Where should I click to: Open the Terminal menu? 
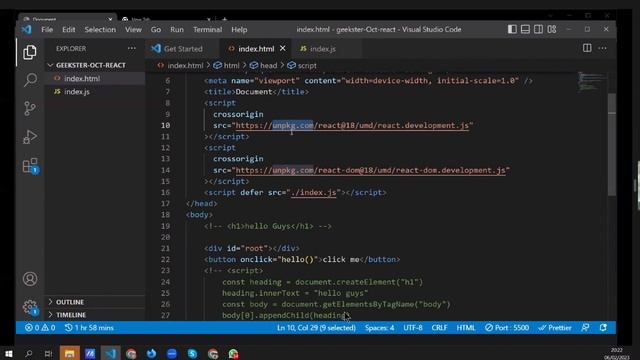tap(207, 29)
